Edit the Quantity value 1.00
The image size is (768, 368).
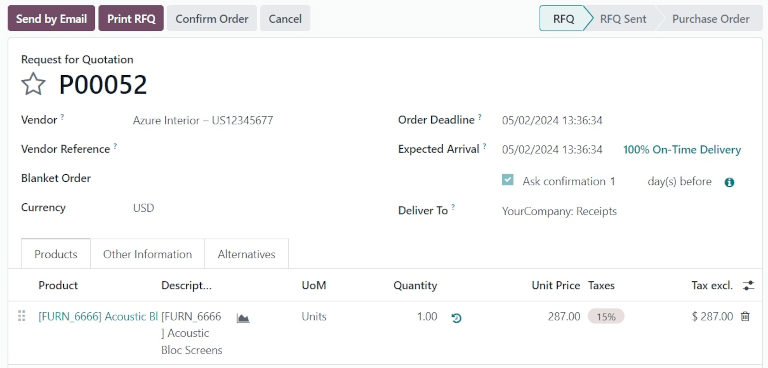pos(427,317)
